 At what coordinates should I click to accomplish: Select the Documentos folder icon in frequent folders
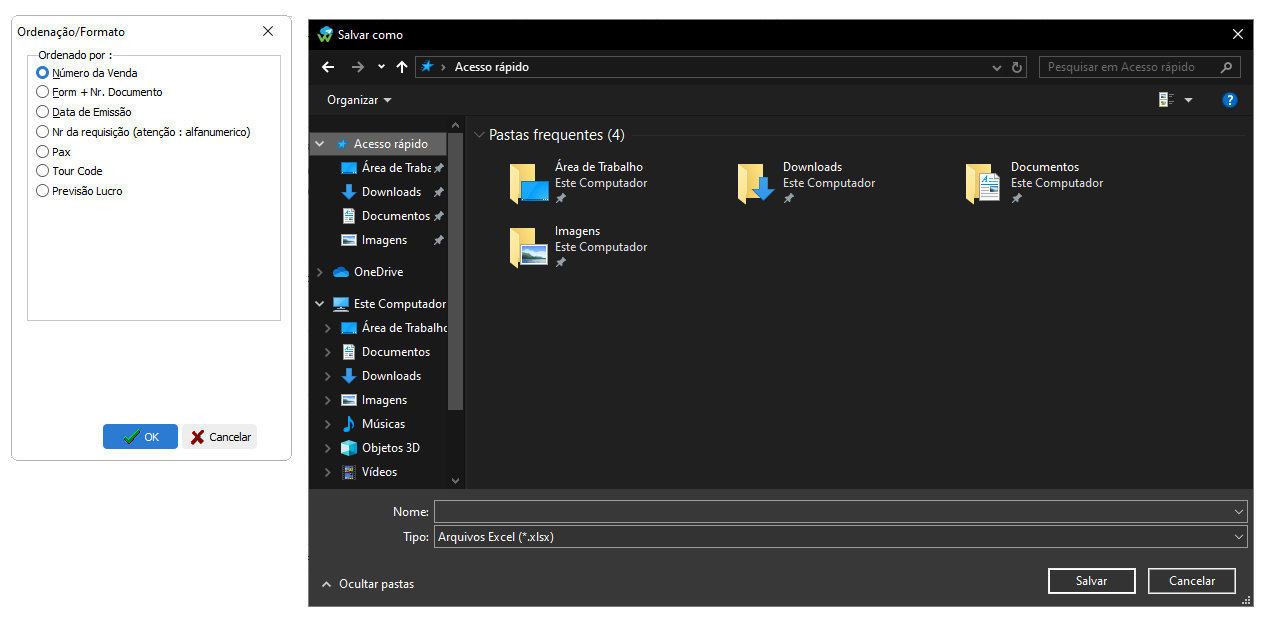(984, 183)
